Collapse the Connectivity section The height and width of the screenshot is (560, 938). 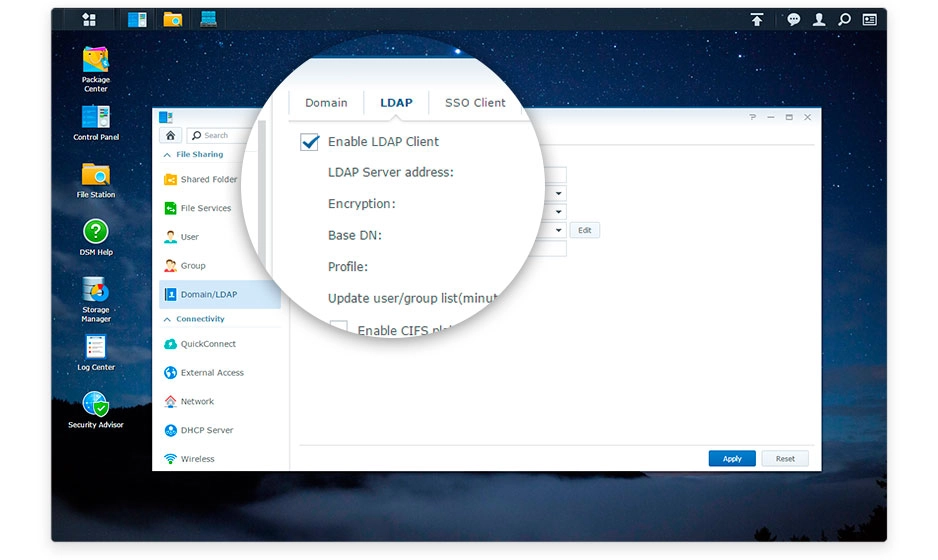point(167,319)
